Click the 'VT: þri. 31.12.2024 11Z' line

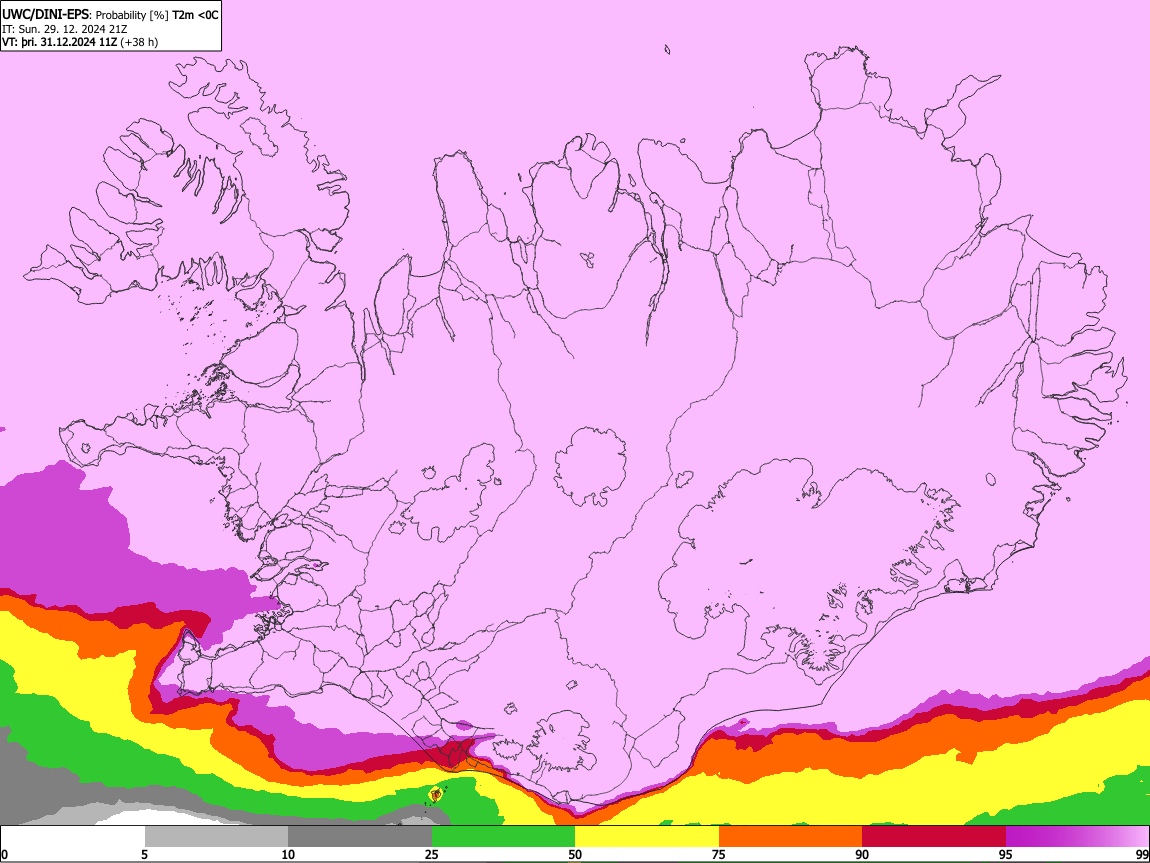(59, 42)
